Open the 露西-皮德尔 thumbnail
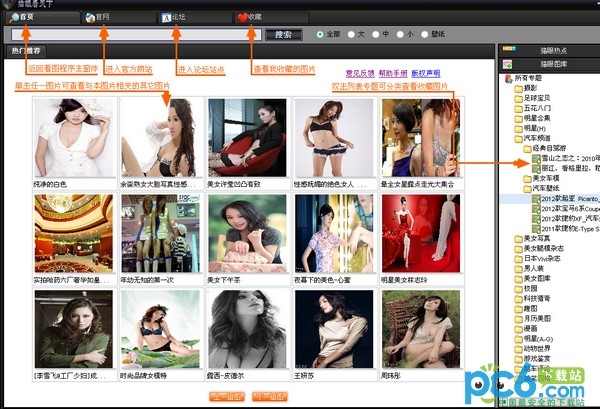Viewport: 600px width, 409px height. click(247, 329)
